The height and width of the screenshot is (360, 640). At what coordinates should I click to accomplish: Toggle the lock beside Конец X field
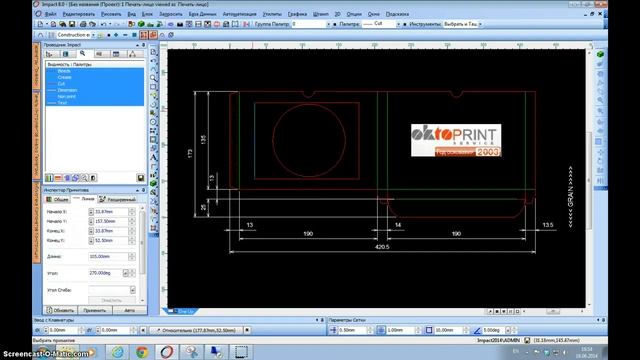point(91,231)
